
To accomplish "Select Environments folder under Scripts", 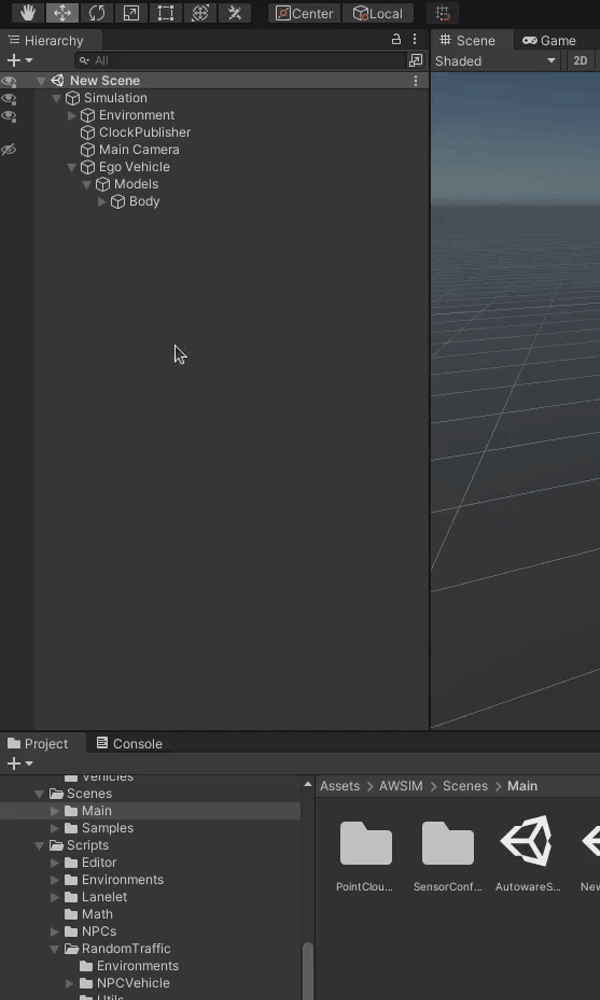I will coord(122,879).
